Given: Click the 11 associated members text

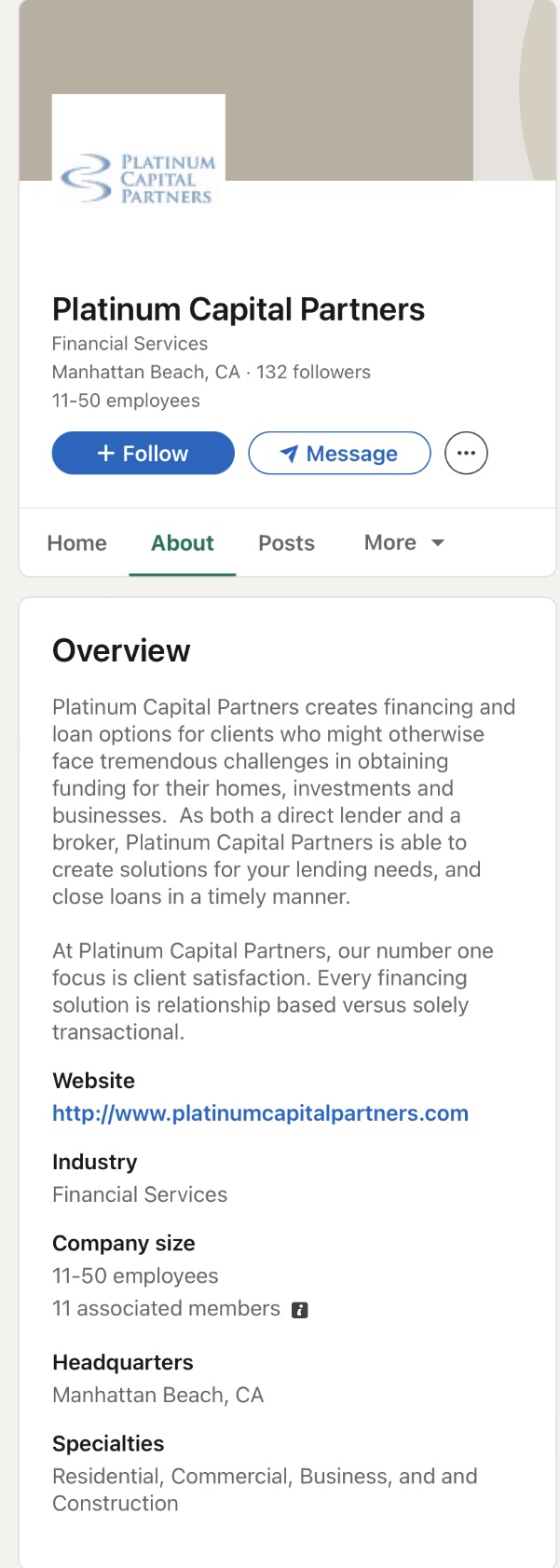Looking at the screenshot, I should tap(166, 1309).
